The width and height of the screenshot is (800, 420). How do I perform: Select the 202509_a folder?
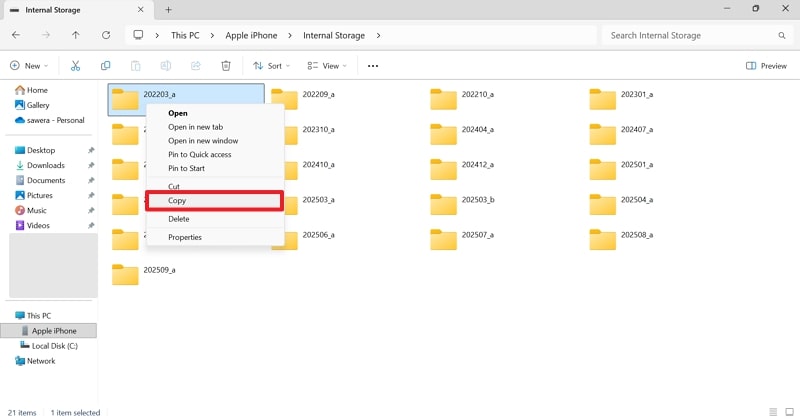click(143, 275)
